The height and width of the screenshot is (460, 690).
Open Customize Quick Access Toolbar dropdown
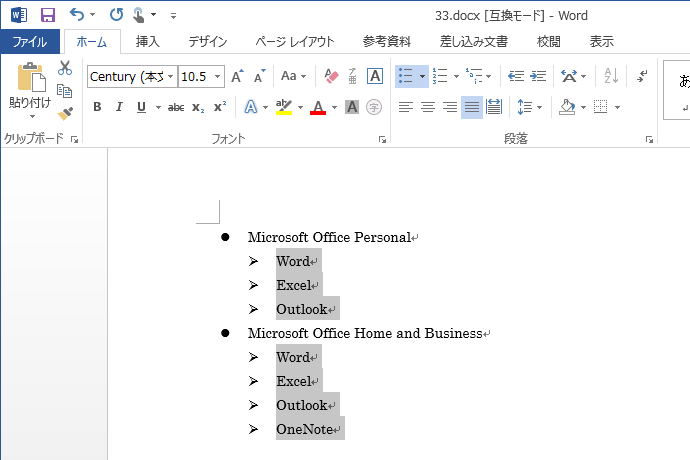point(173,16)
